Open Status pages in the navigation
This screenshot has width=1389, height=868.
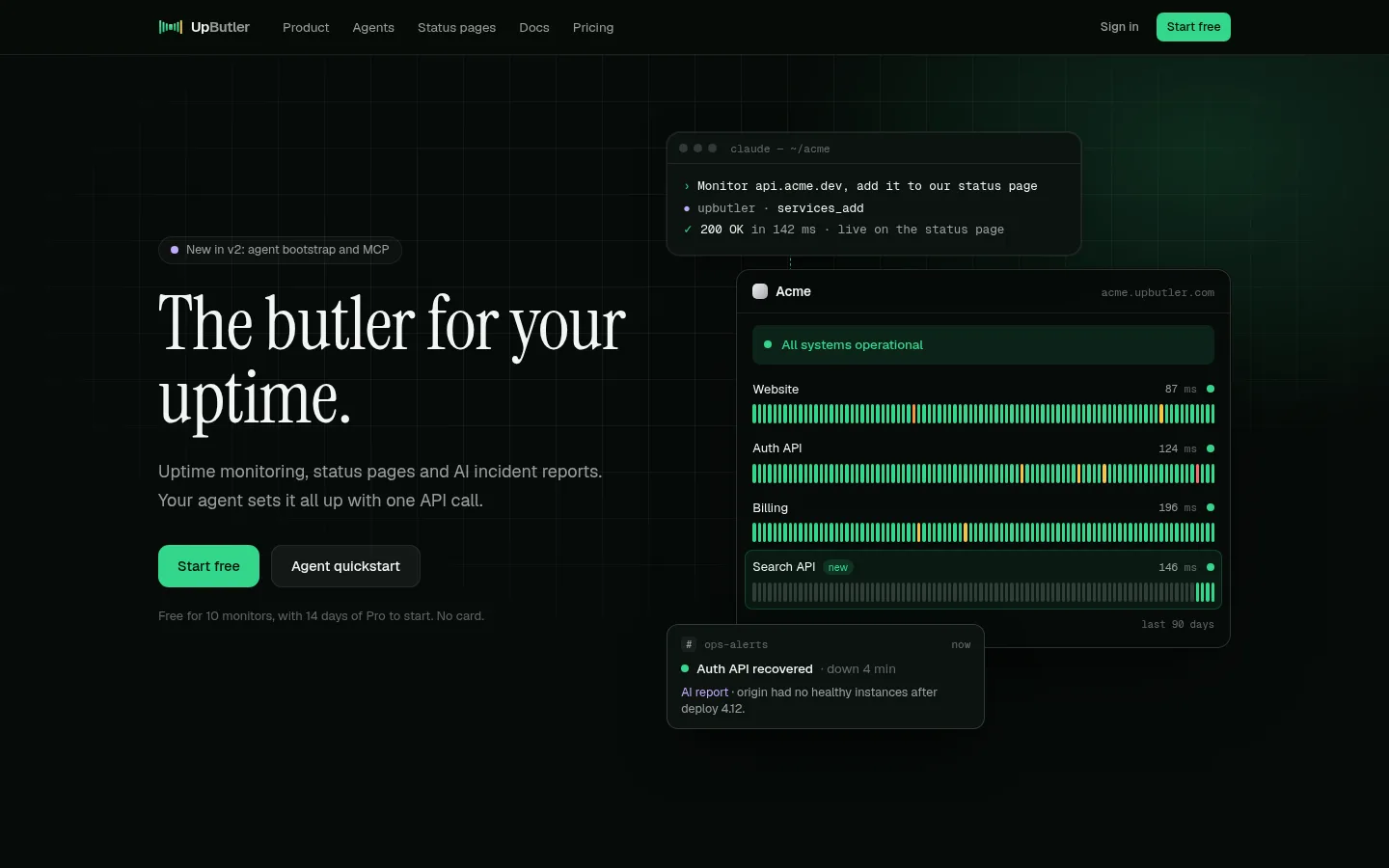pyautogui.click(x=456, y=27)
